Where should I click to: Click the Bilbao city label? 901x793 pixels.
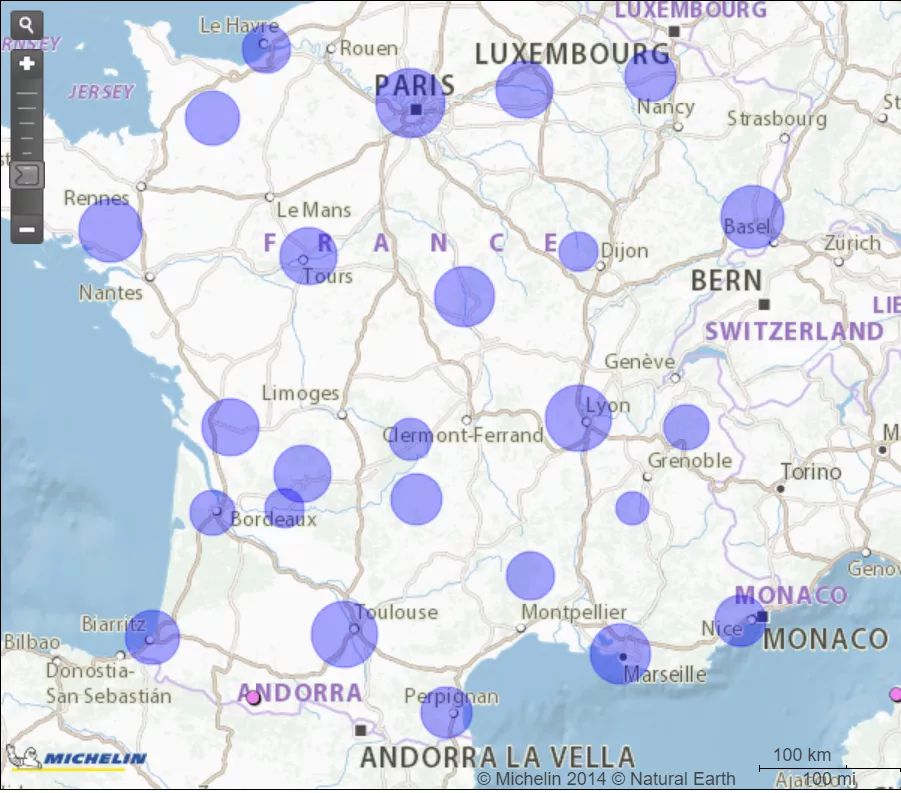[32, 642]
